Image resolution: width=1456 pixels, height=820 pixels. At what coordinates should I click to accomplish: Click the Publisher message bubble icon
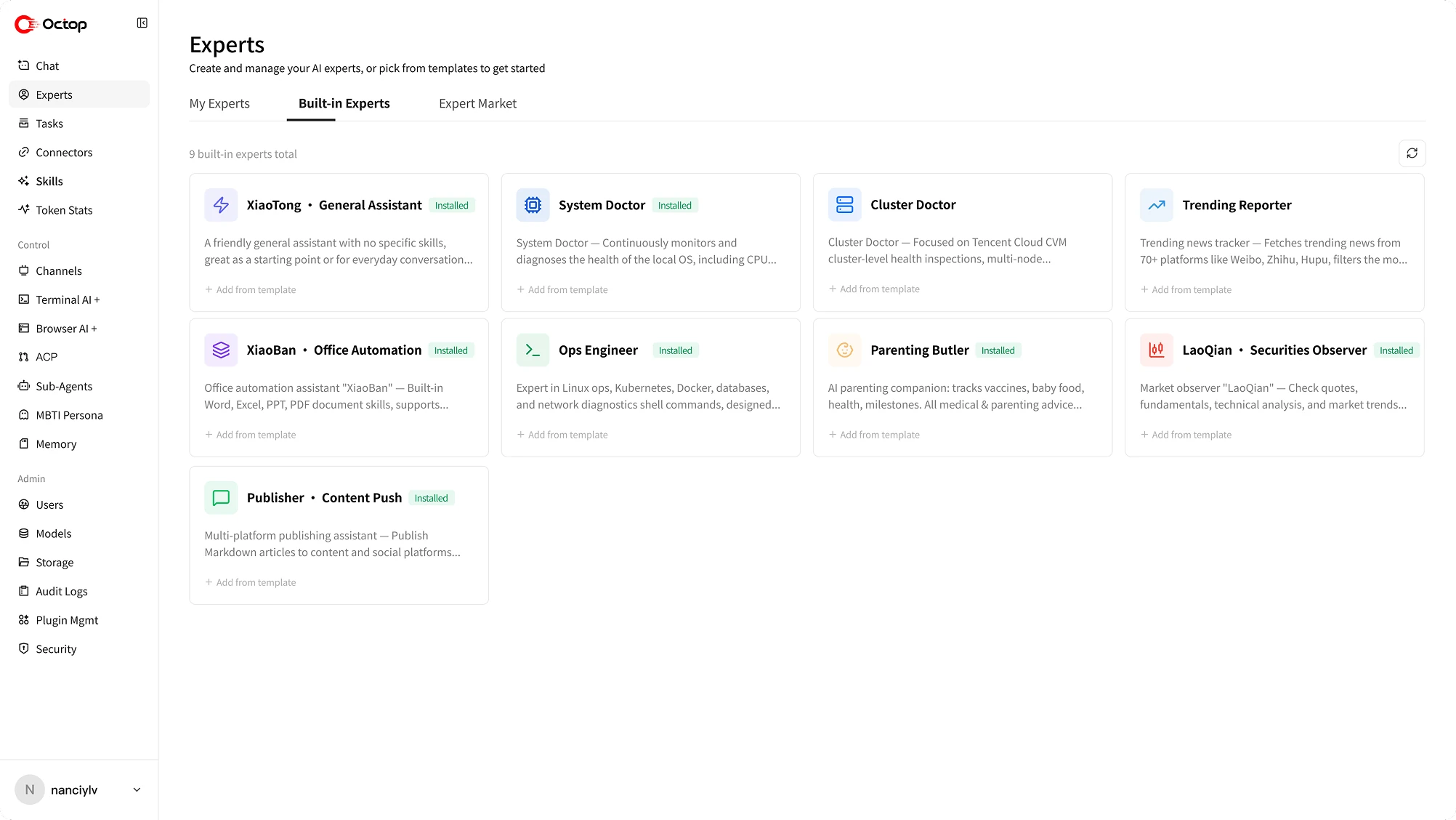coord(221,498)
